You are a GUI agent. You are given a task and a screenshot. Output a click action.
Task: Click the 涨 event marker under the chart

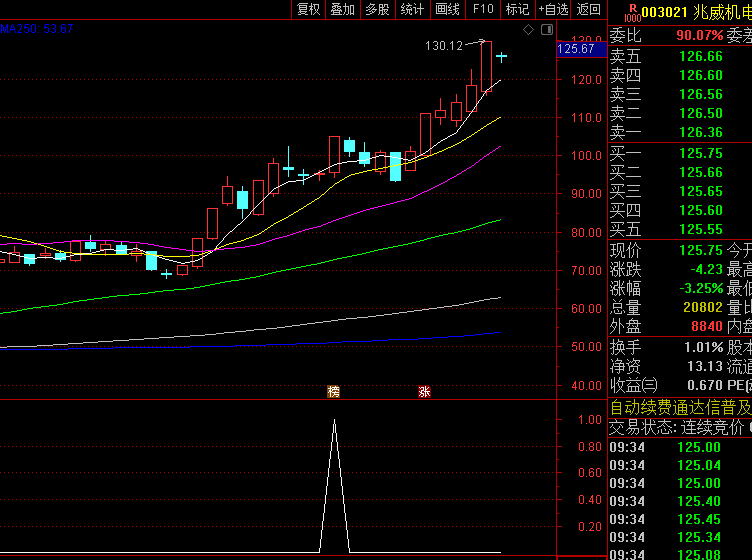(x=424, y=392)
